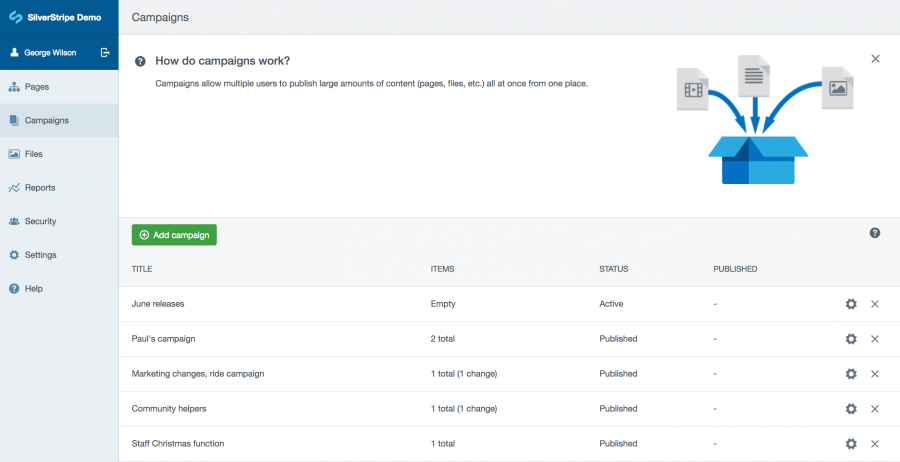Open settings gear for June releases
This screenshot has width=900, height=462.
[x=851, y=304]
